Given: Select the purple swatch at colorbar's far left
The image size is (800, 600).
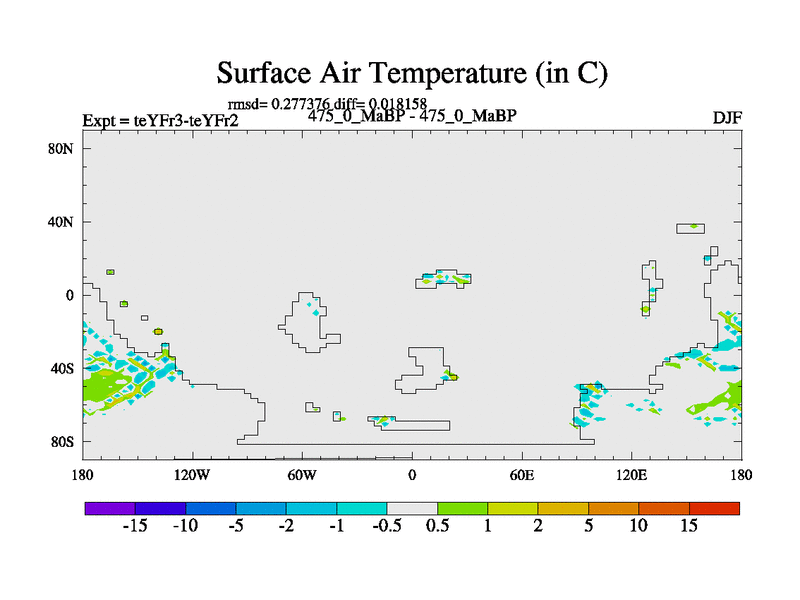Looking at the screenshot, I should point(110,508).
